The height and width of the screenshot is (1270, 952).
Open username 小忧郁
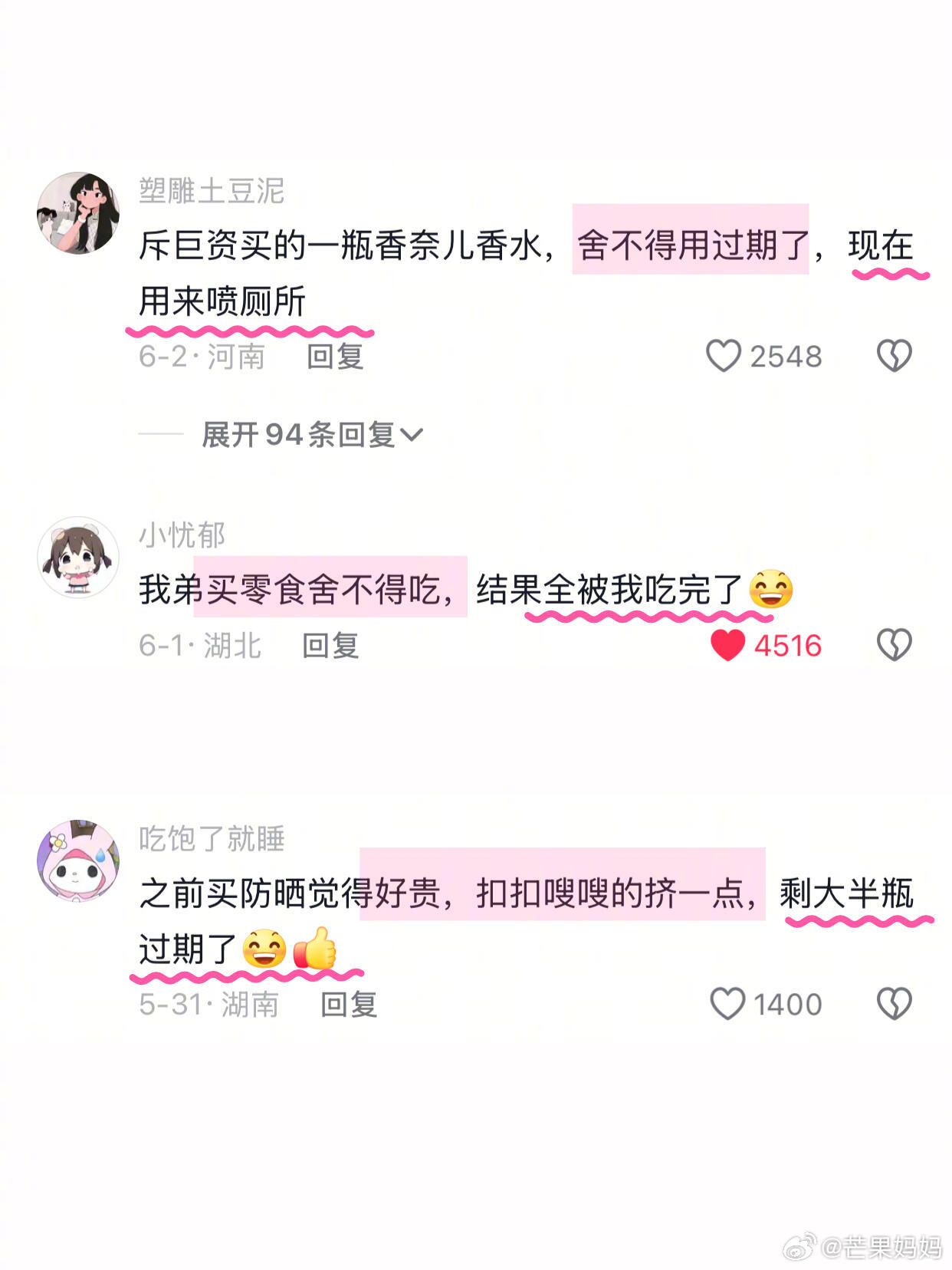tap(182, 535)
